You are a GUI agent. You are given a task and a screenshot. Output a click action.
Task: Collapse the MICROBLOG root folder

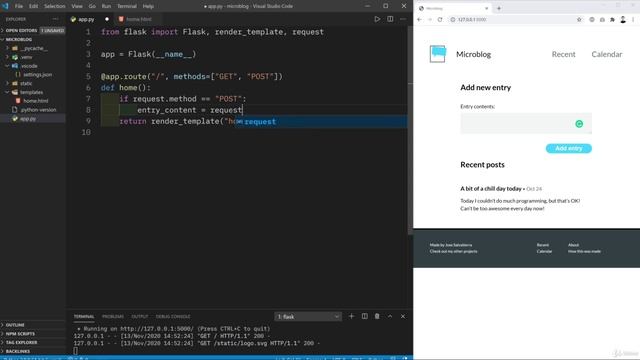click(x=19, y=40)
